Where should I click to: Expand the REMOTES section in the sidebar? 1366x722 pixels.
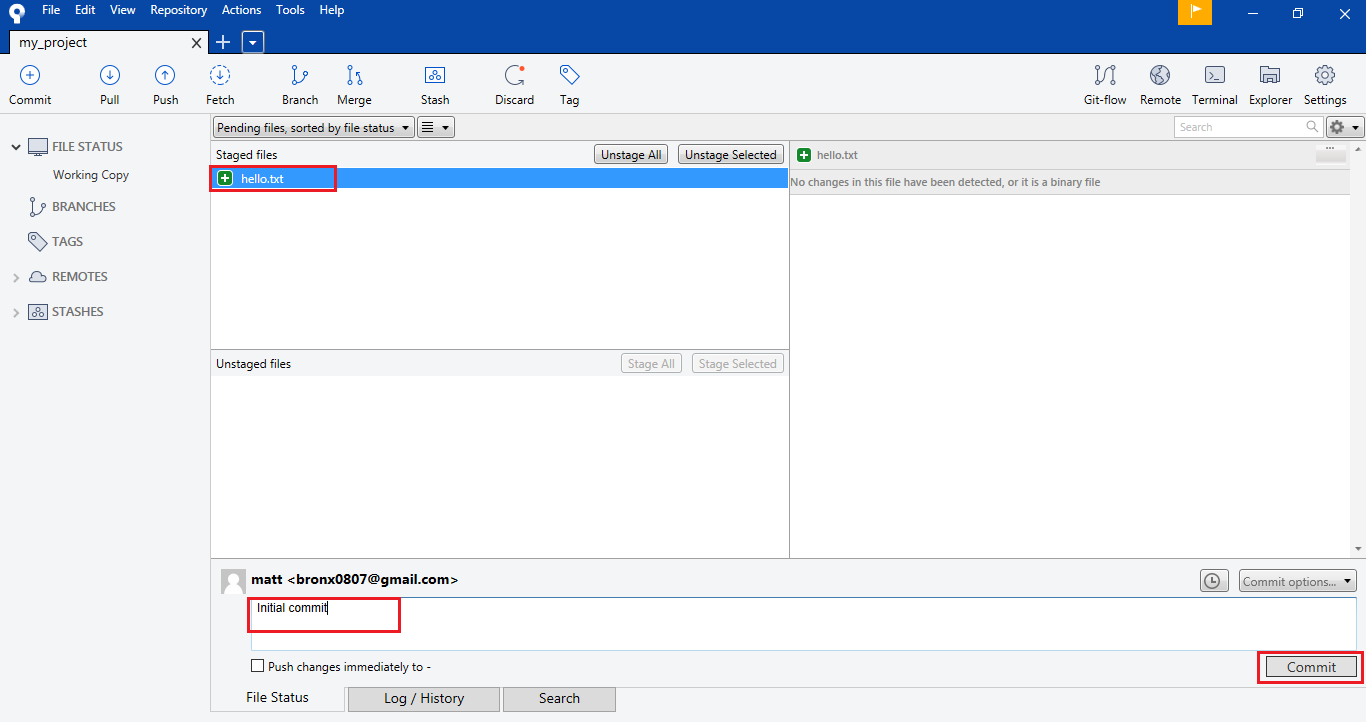pos(16,277)
